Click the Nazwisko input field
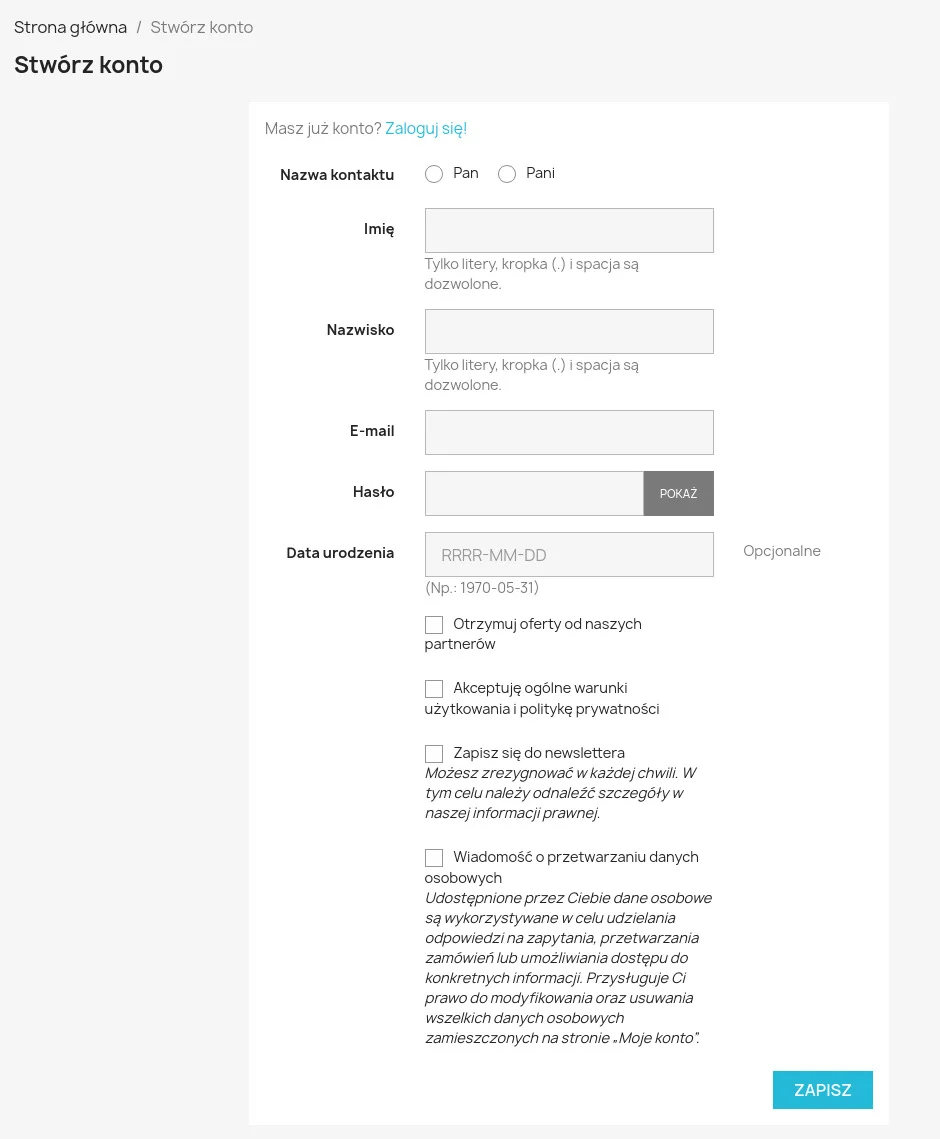The image size is (940, 1139). click(x=568, y=331)
